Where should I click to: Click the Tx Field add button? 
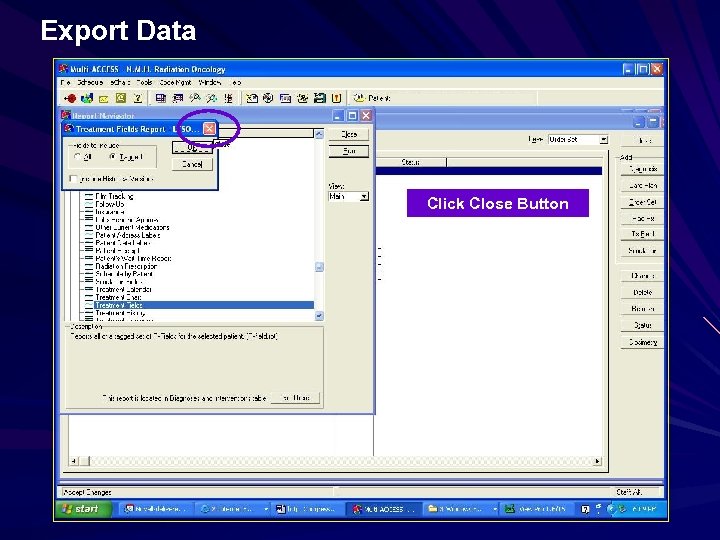coord(643,234)
